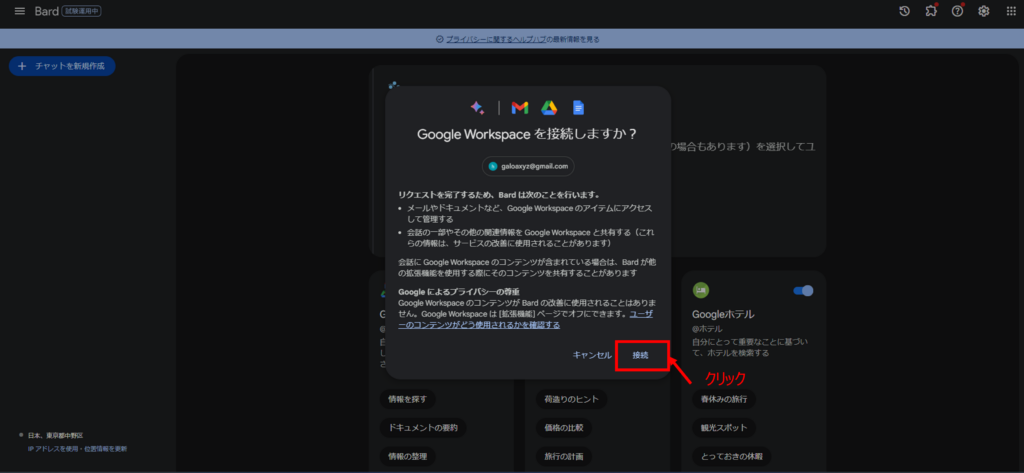Click the Googleホテル card title

(724, 314)
